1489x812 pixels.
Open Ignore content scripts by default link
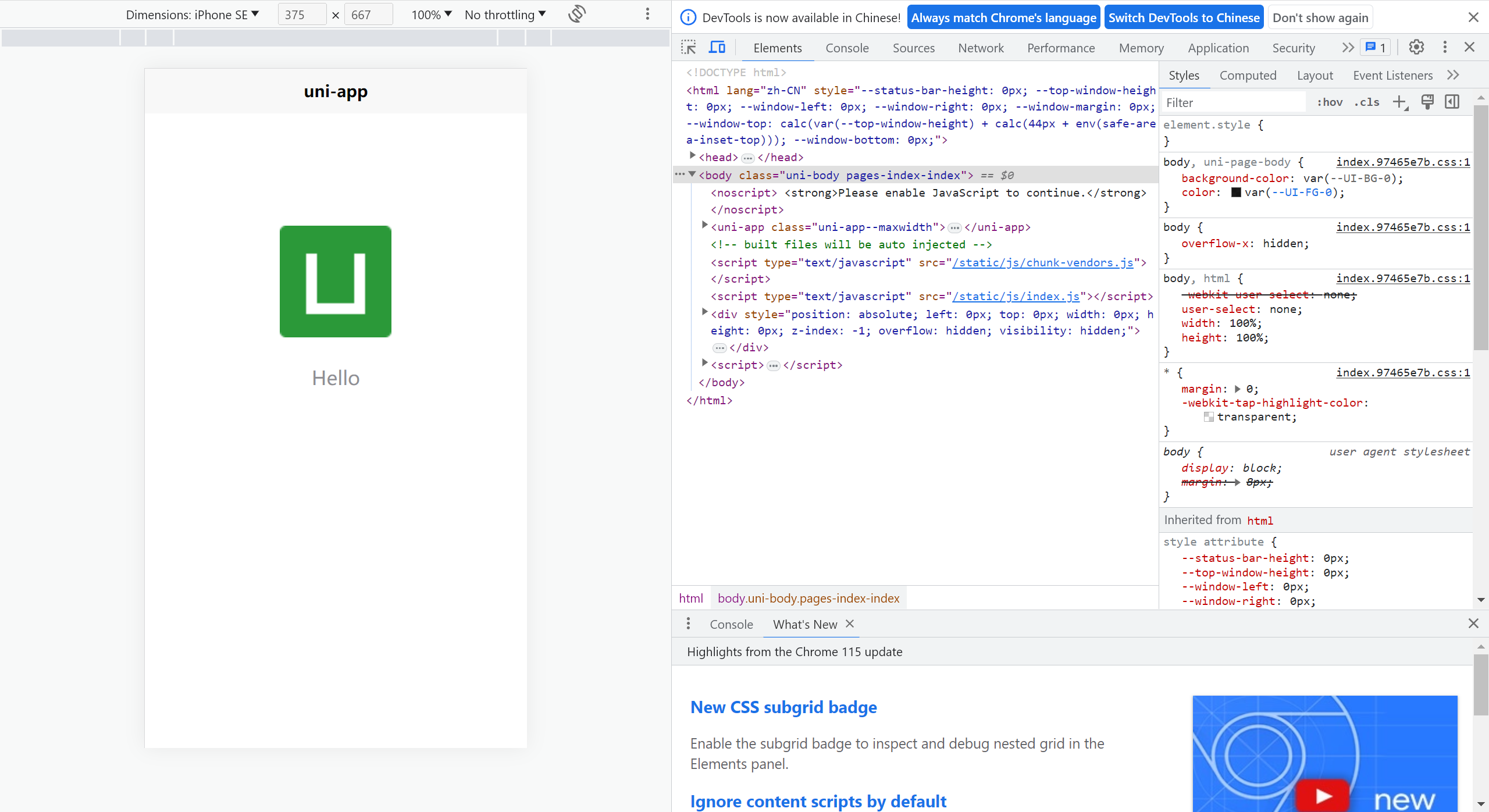click(818, 801)
